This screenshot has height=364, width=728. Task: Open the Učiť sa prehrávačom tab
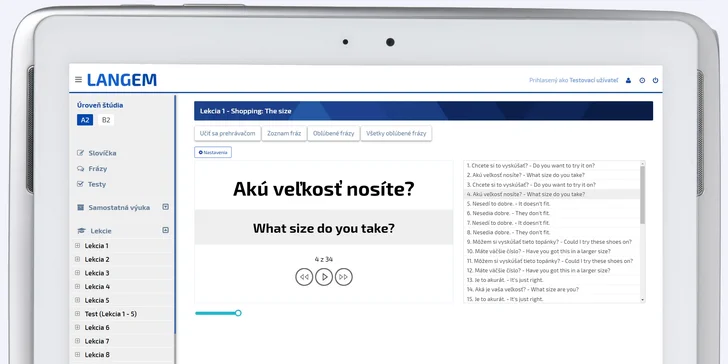[x=228, y=133]
